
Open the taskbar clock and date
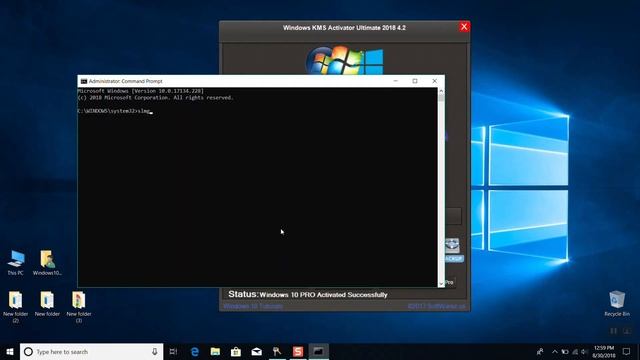tap(604, 351)
